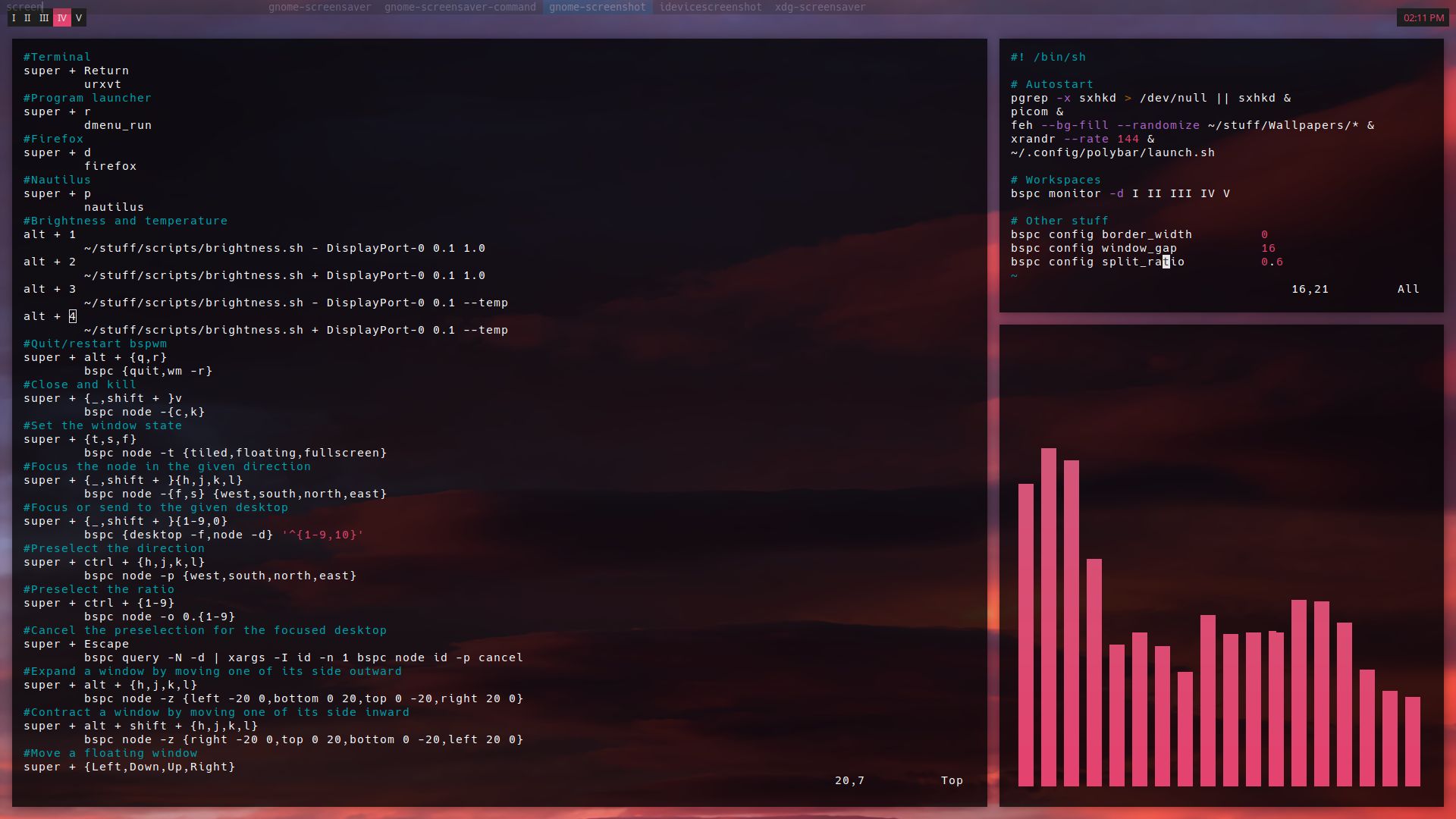Click the dmenu search field containing screen
The height and width of the screenshot is (819, 1456).
[25, 7]
